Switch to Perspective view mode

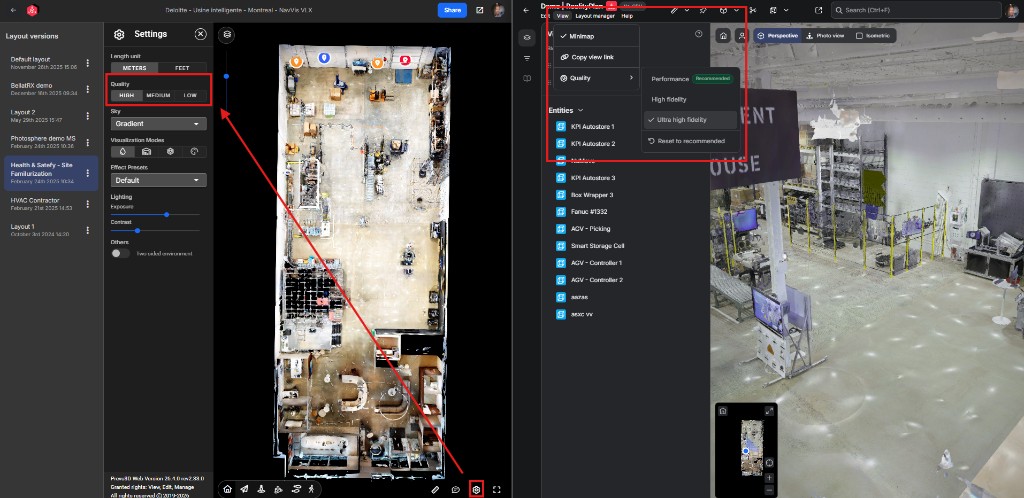[x=778, y=36]
